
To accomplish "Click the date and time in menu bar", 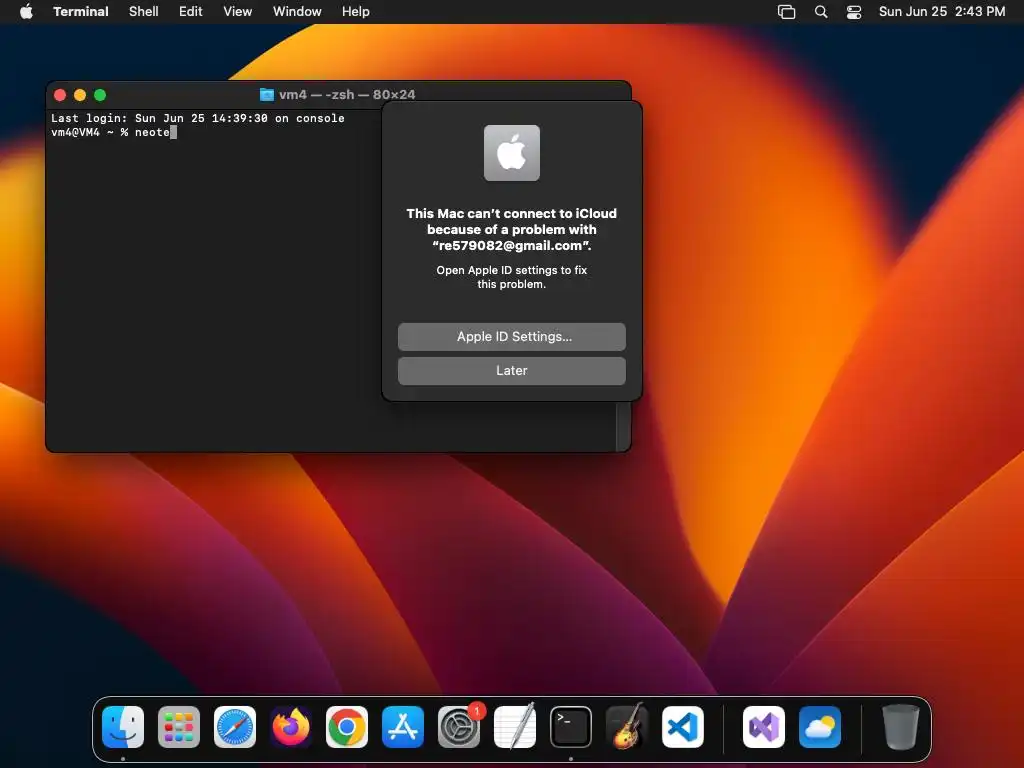I will point(942,12).
